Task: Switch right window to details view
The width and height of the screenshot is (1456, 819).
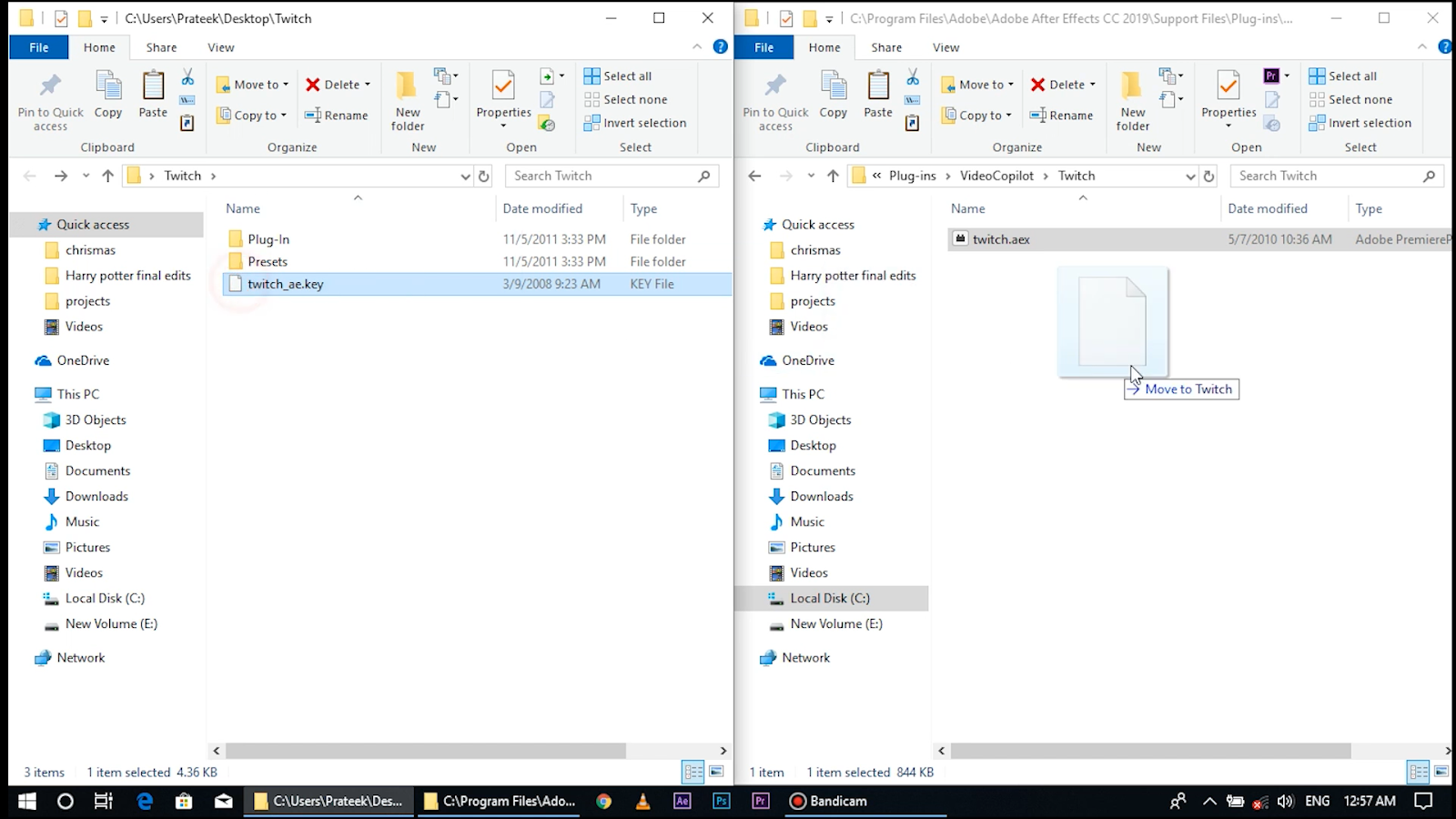Action: pos(1419,773)
